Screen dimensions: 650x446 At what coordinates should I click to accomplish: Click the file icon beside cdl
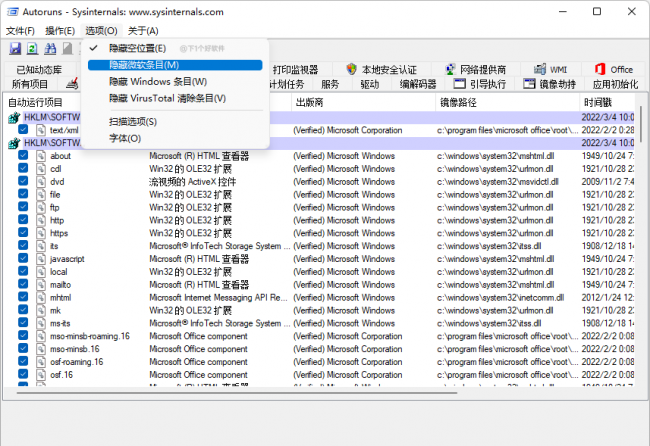click(x=41, y=169)
